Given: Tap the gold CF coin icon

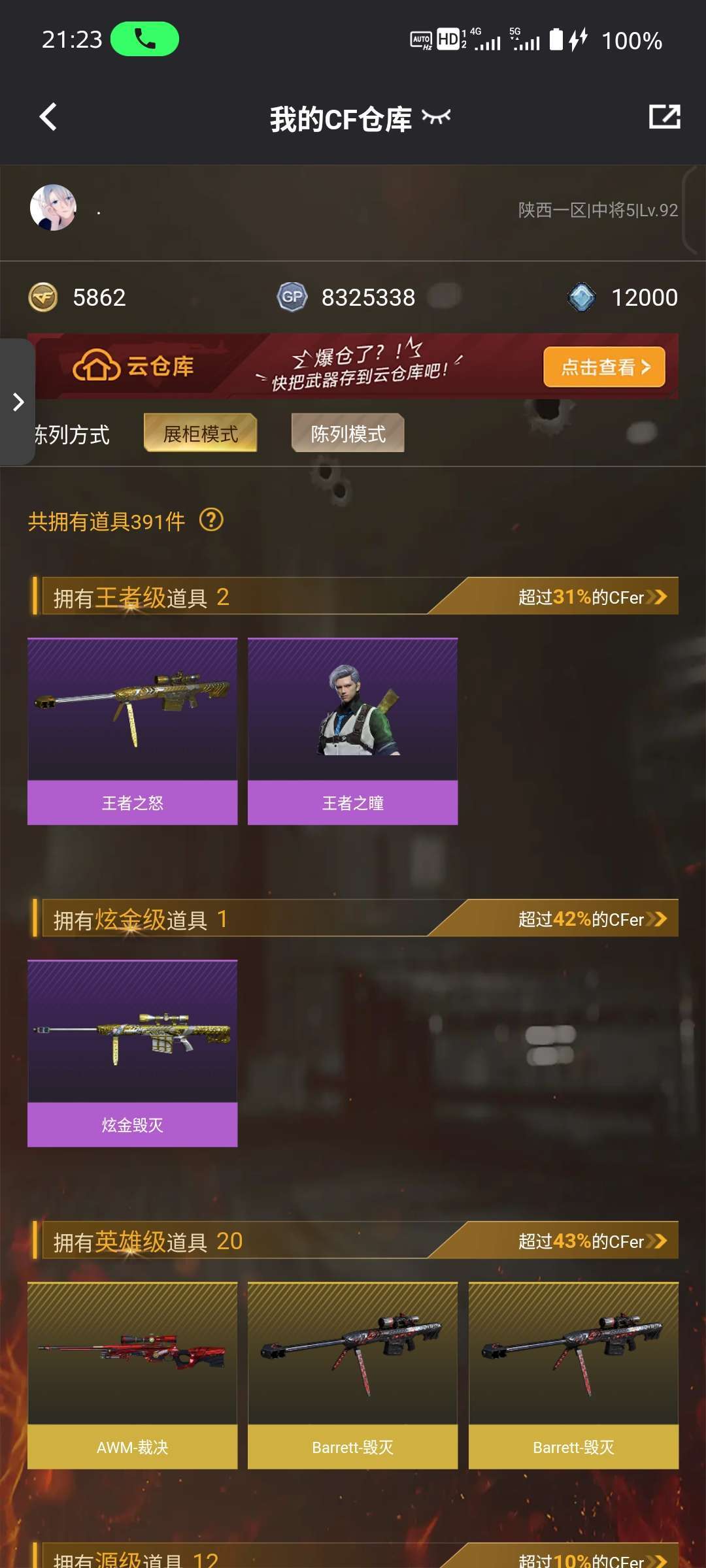Looking at the screenshot, I should (x=43, y=298).
